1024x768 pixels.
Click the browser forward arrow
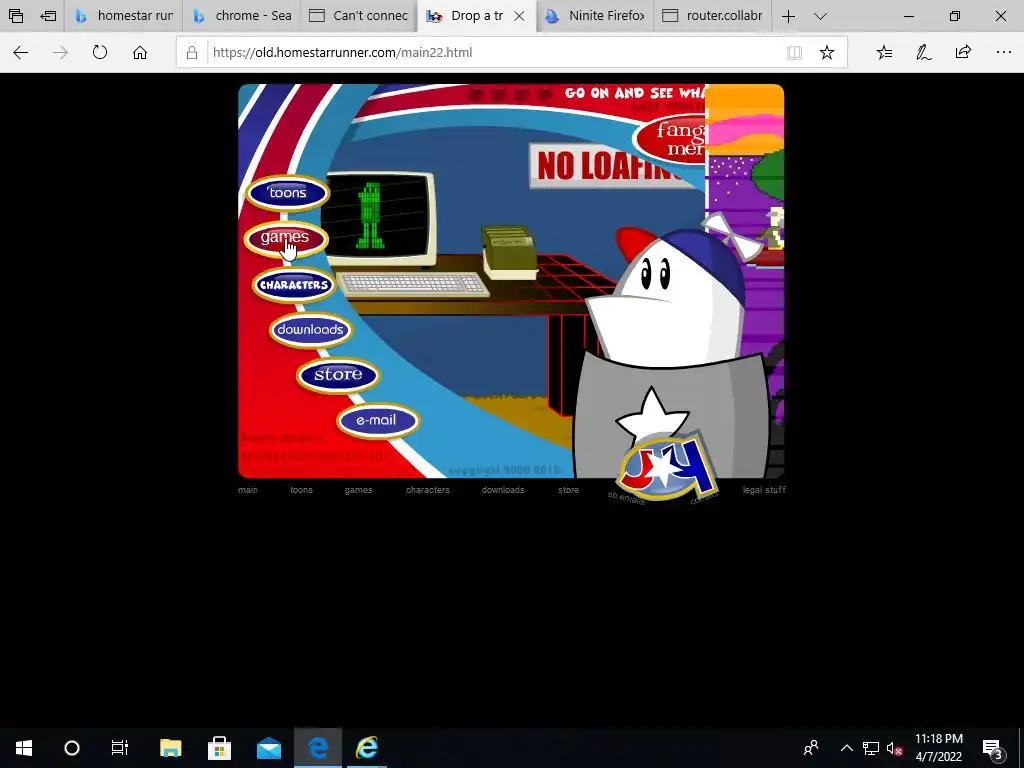pyautogui.click(x=60, y=52)
